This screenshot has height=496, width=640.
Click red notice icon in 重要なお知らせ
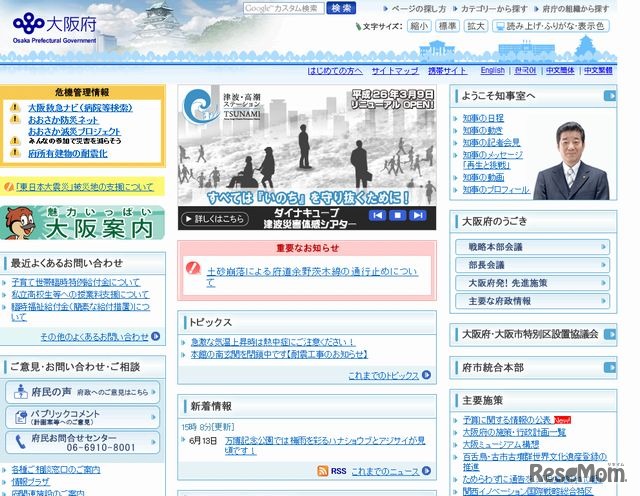(x=192, y=268)
